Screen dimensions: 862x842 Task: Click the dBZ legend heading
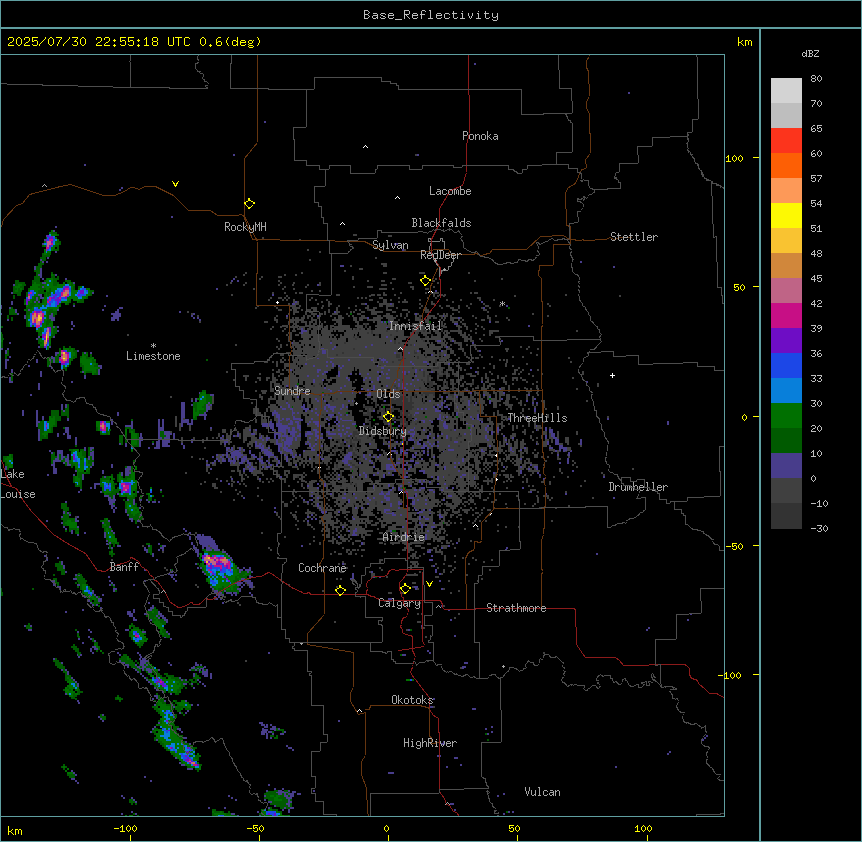click(x=810, y=53)
